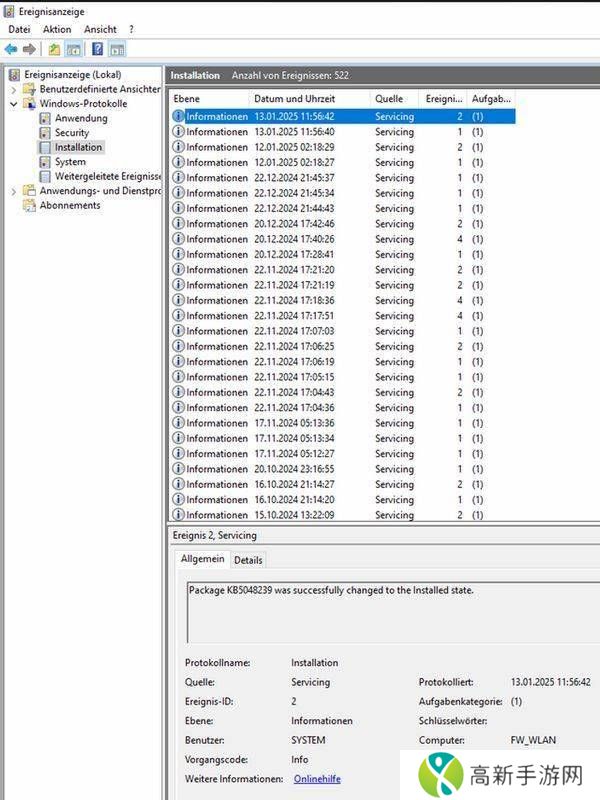Click the Back arrow in the toolbar
600x800 pixels.
(11, 49)
